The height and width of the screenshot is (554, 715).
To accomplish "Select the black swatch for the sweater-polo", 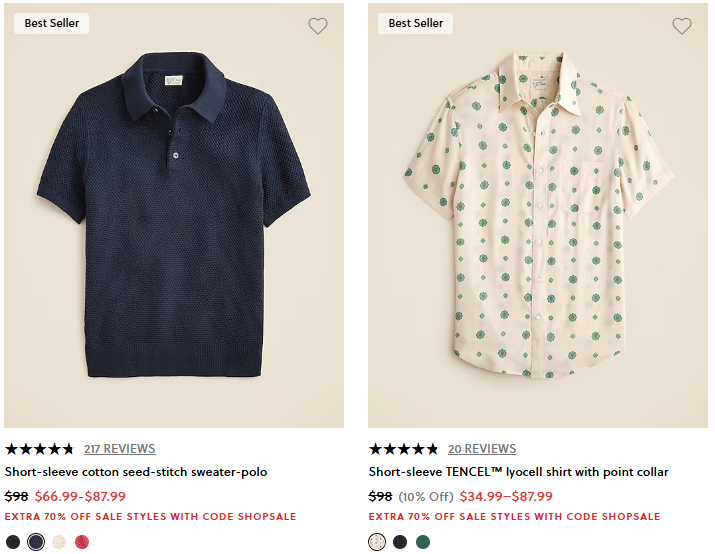I will pyautogui.click(x=12, y=542).
